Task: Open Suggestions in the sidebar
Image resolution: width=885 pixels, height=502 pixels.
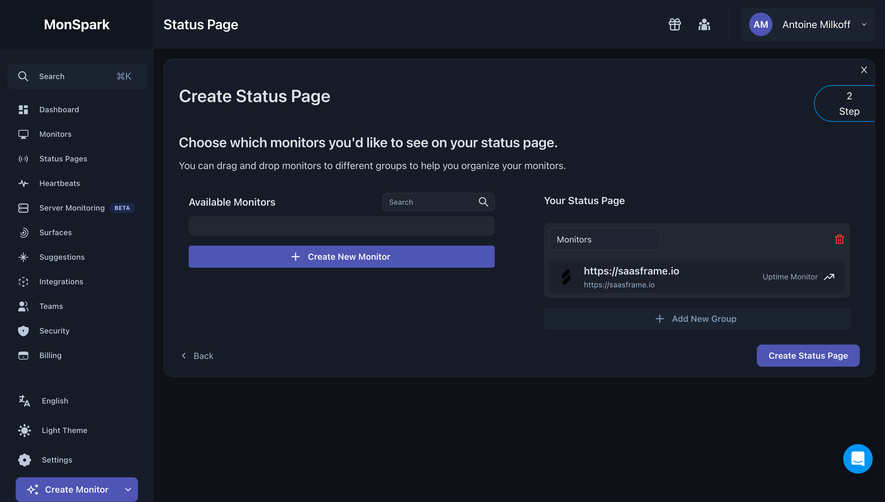Action: tap(62, 257)
